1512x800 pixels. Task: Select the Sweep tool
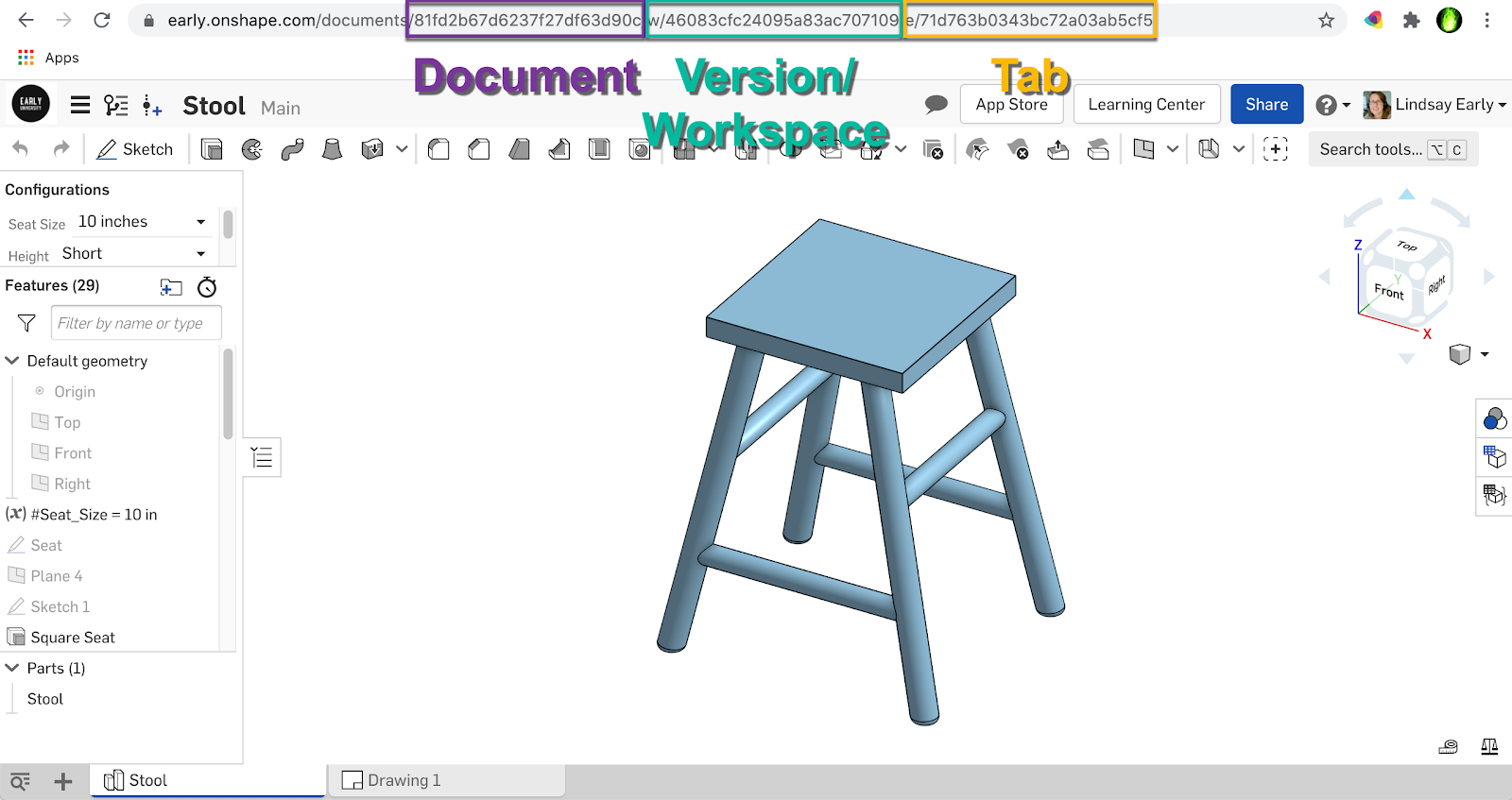click(292, 149)
